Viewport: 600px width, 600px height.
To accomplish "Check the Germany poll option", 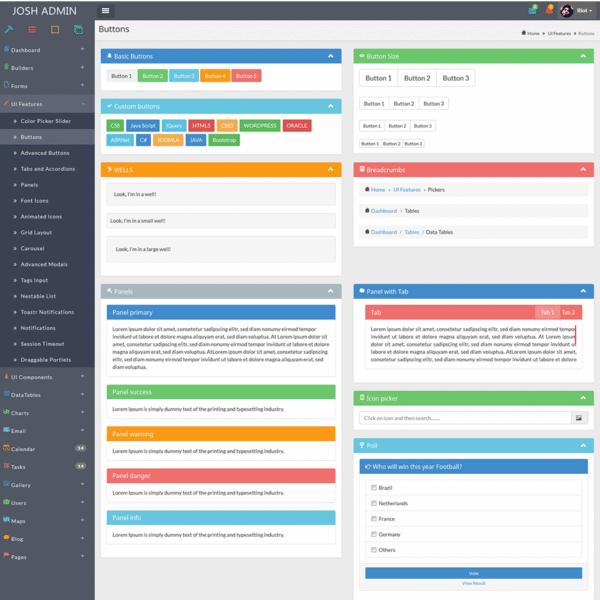I will click(x=374, y=534).
